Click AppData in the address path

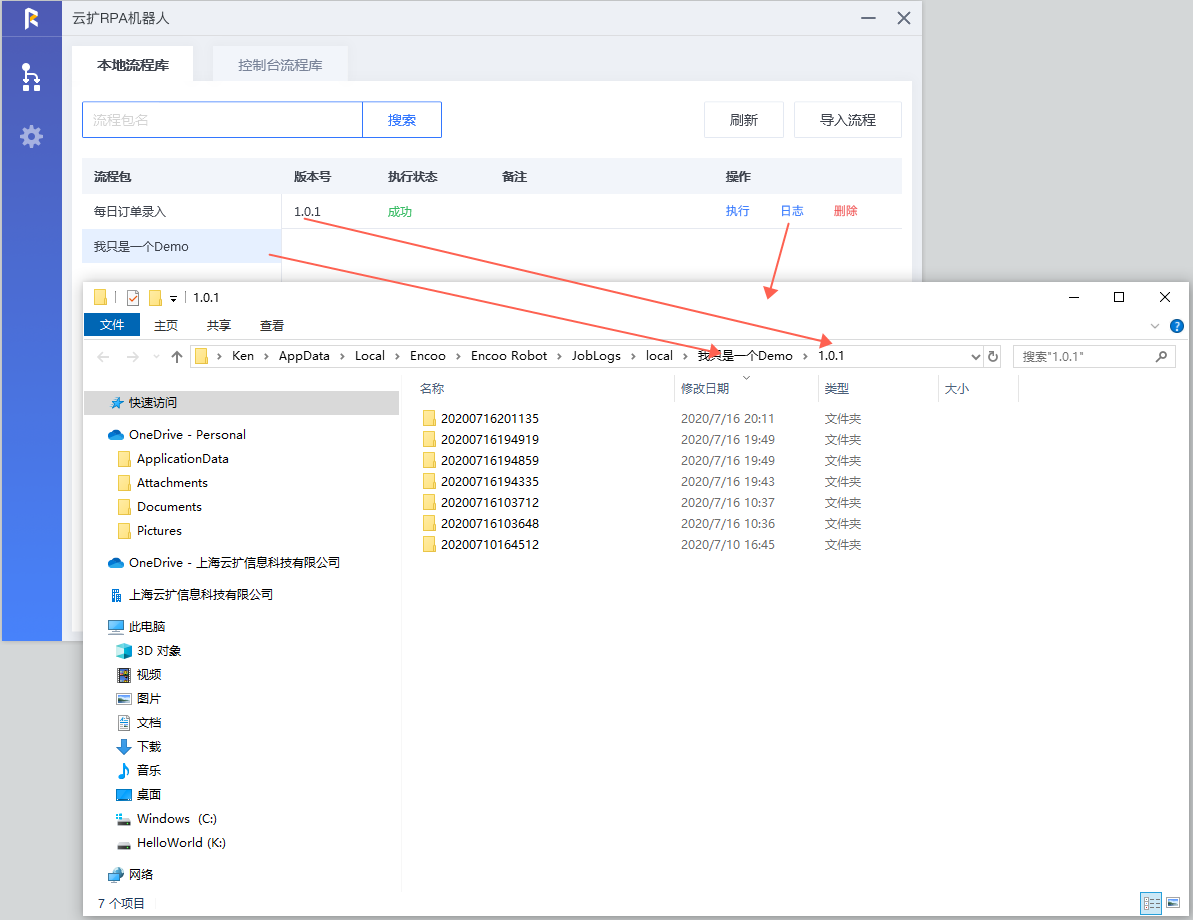pyautogui.click(x=304, y=355)
